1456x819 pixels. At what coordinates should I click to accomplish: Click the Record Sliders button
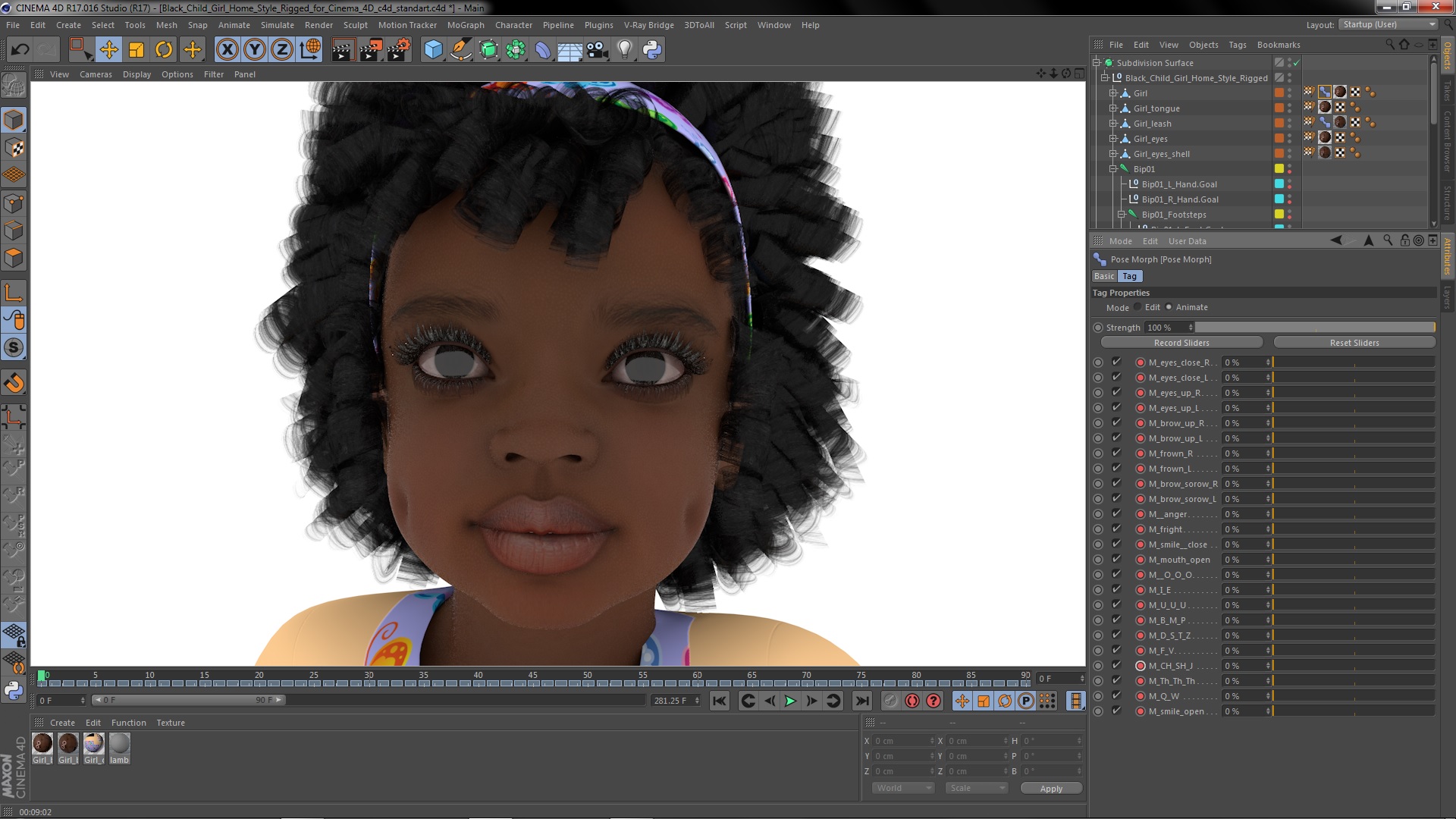[1181, 343]
